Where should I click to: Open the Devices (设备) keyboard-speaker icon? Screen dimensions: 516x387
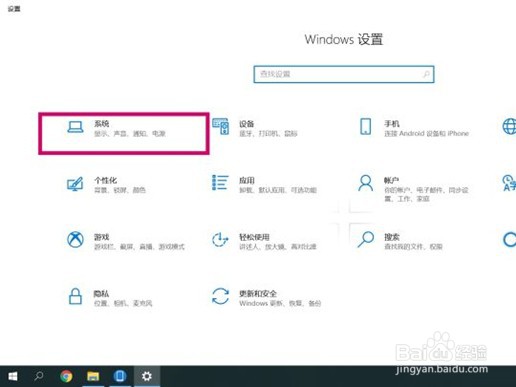(221, 127)
